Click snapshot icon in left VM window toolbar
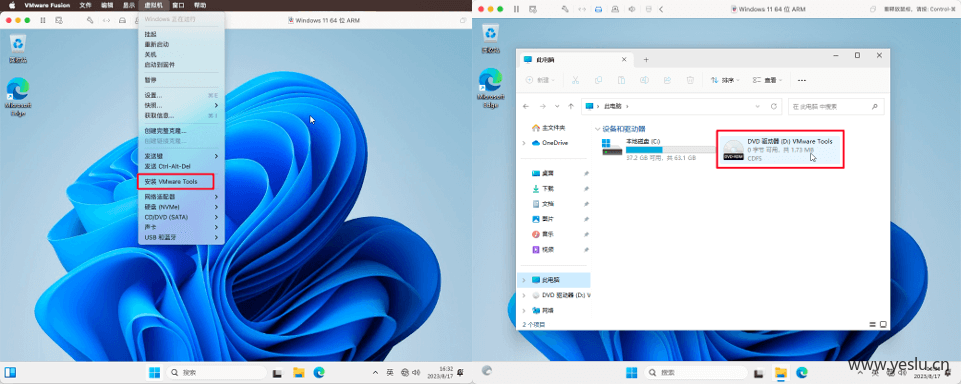Screen dimensions: 961x384 (x=59, y=20)
